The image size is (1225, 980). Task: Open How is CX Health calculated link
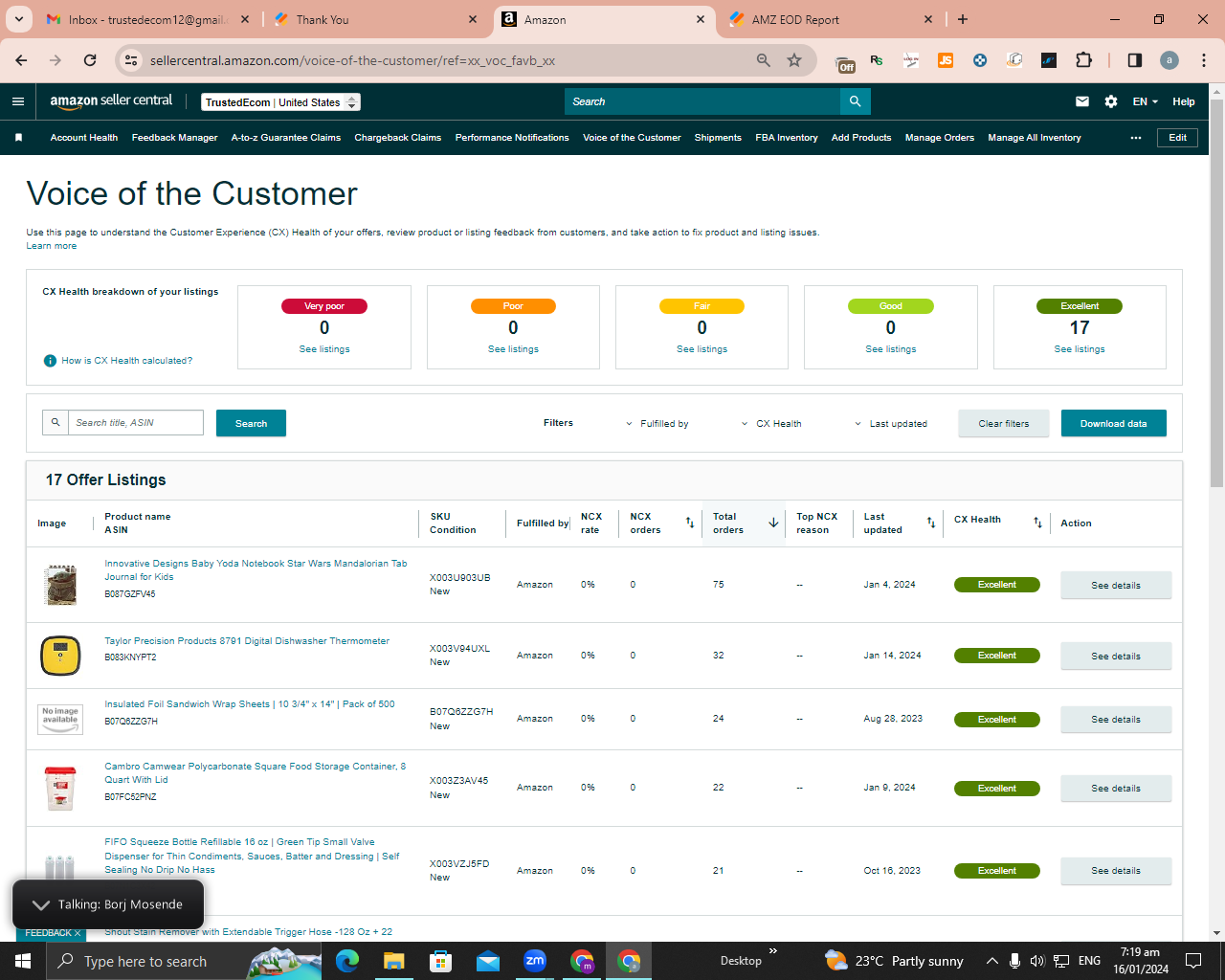127,361
